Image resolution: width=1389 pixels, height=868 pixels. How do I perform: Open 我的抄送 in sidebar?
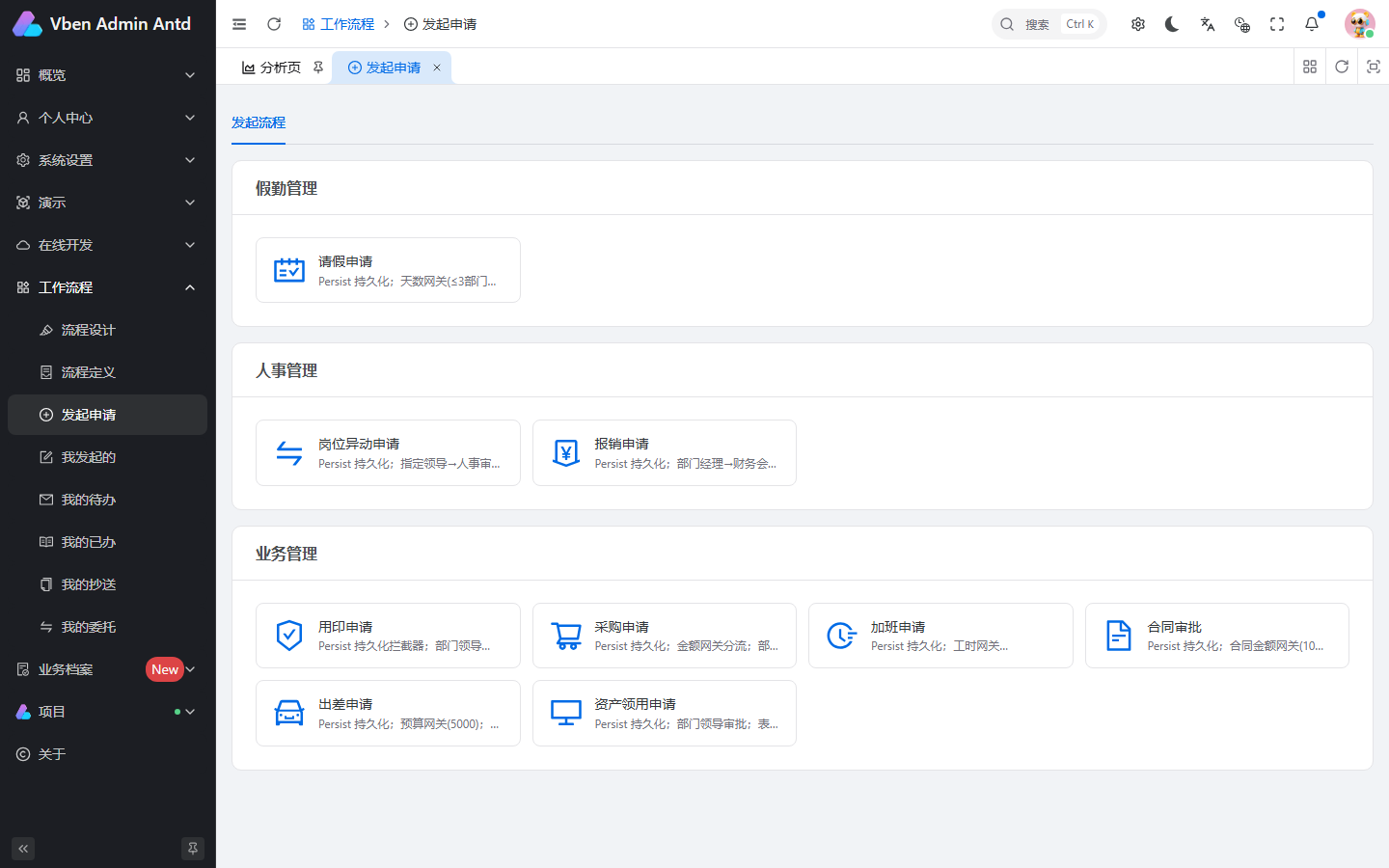click(x=107, y=584)
